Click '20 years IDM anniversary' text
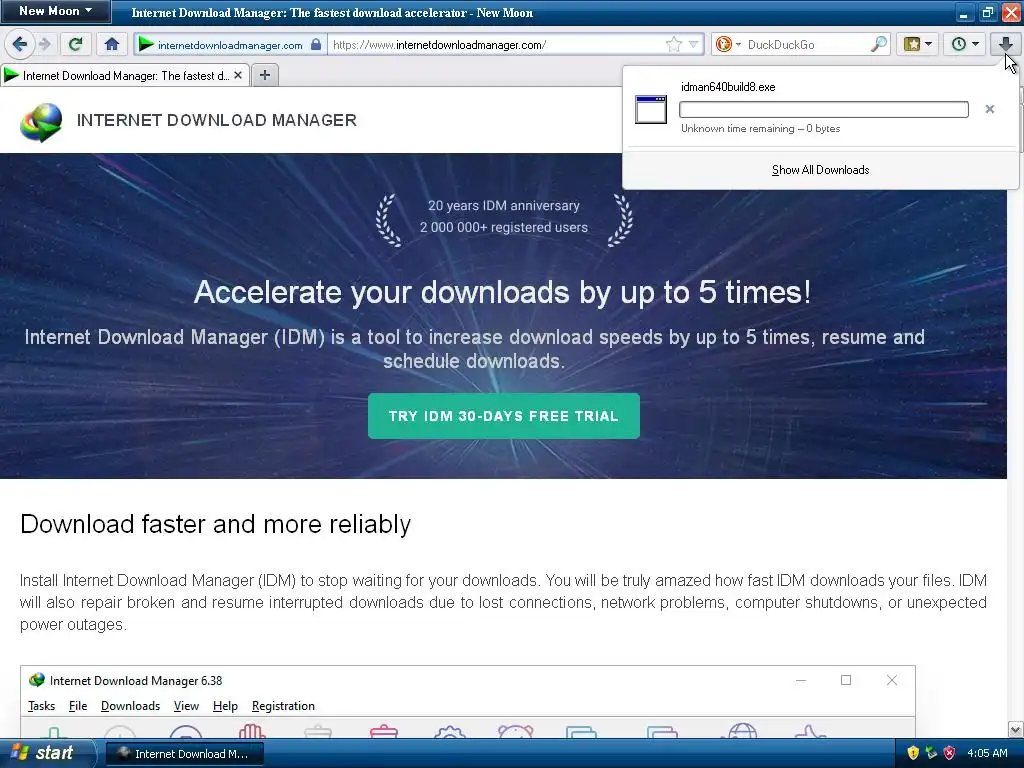Viewport: 1024px width, 768px height. point(504,206)
